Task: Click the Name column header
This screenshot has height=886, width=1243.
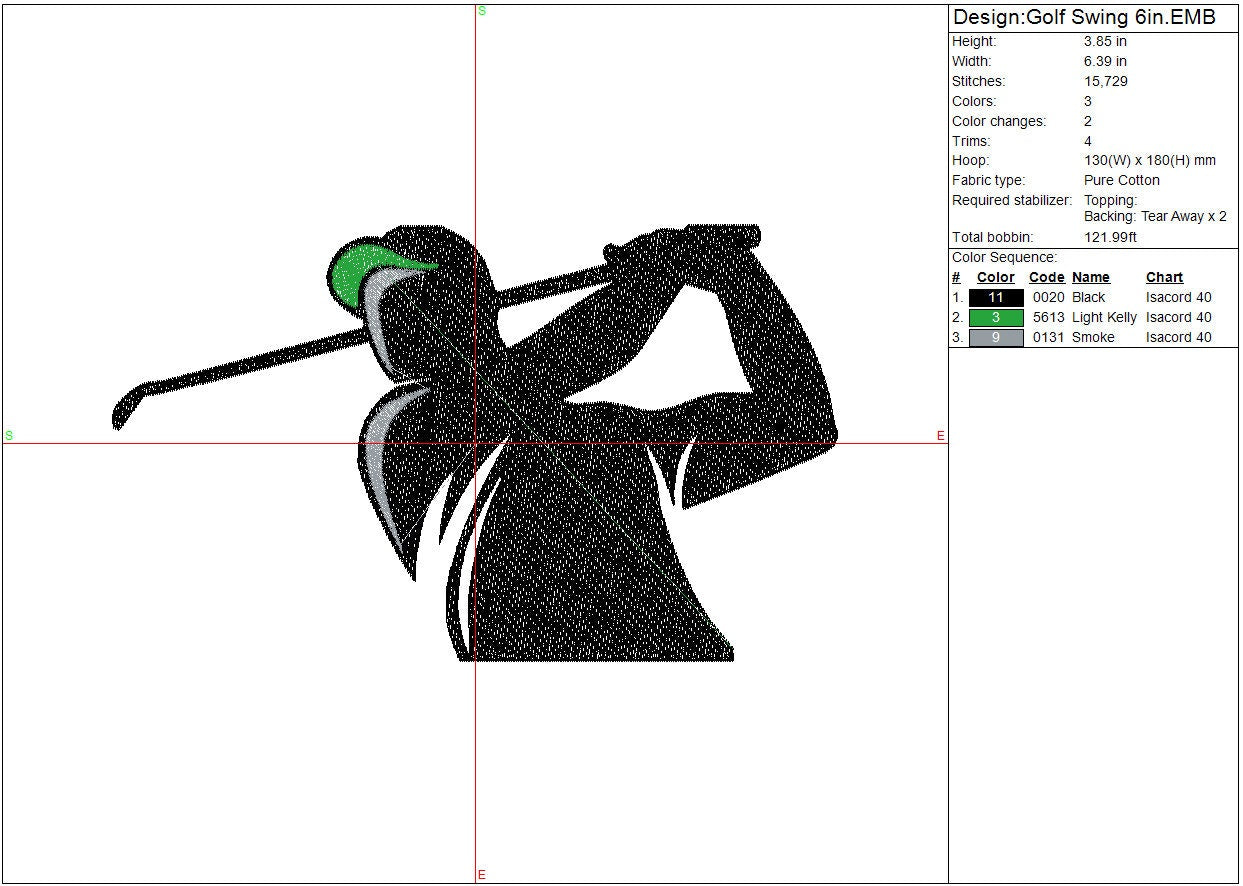Action: [1090, 277]
